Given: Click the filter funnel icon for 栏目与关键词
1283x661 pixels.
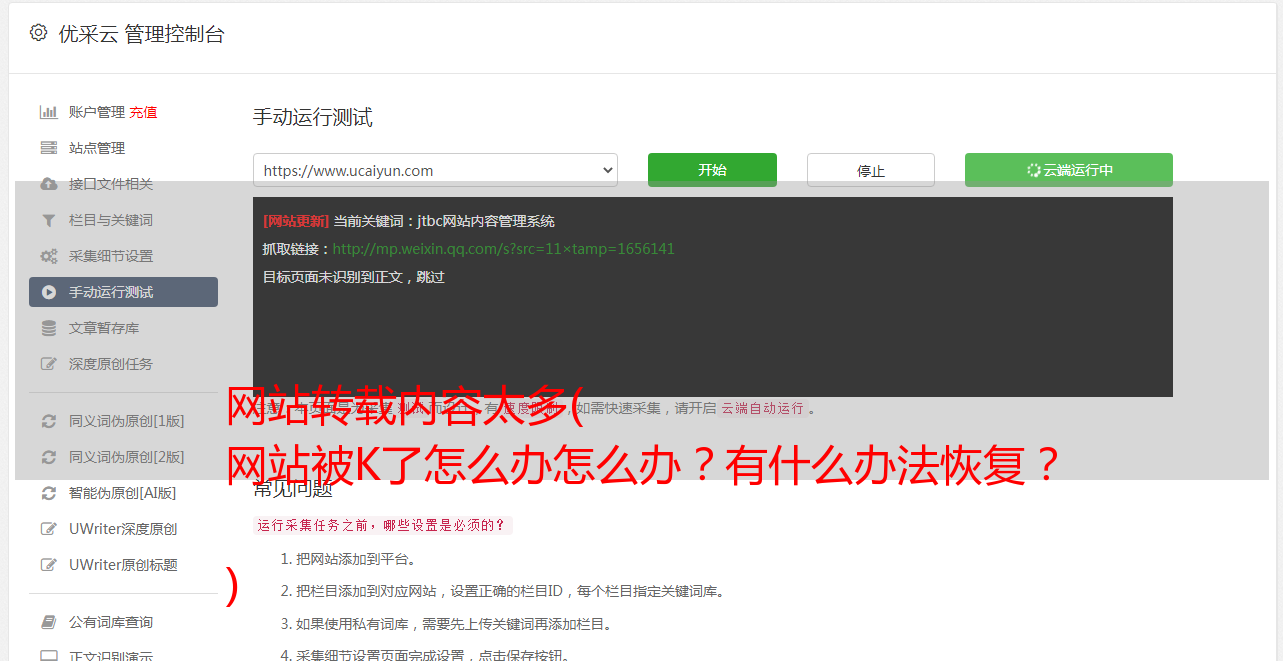Looking at the screenshot, I should tap(48, 220).
